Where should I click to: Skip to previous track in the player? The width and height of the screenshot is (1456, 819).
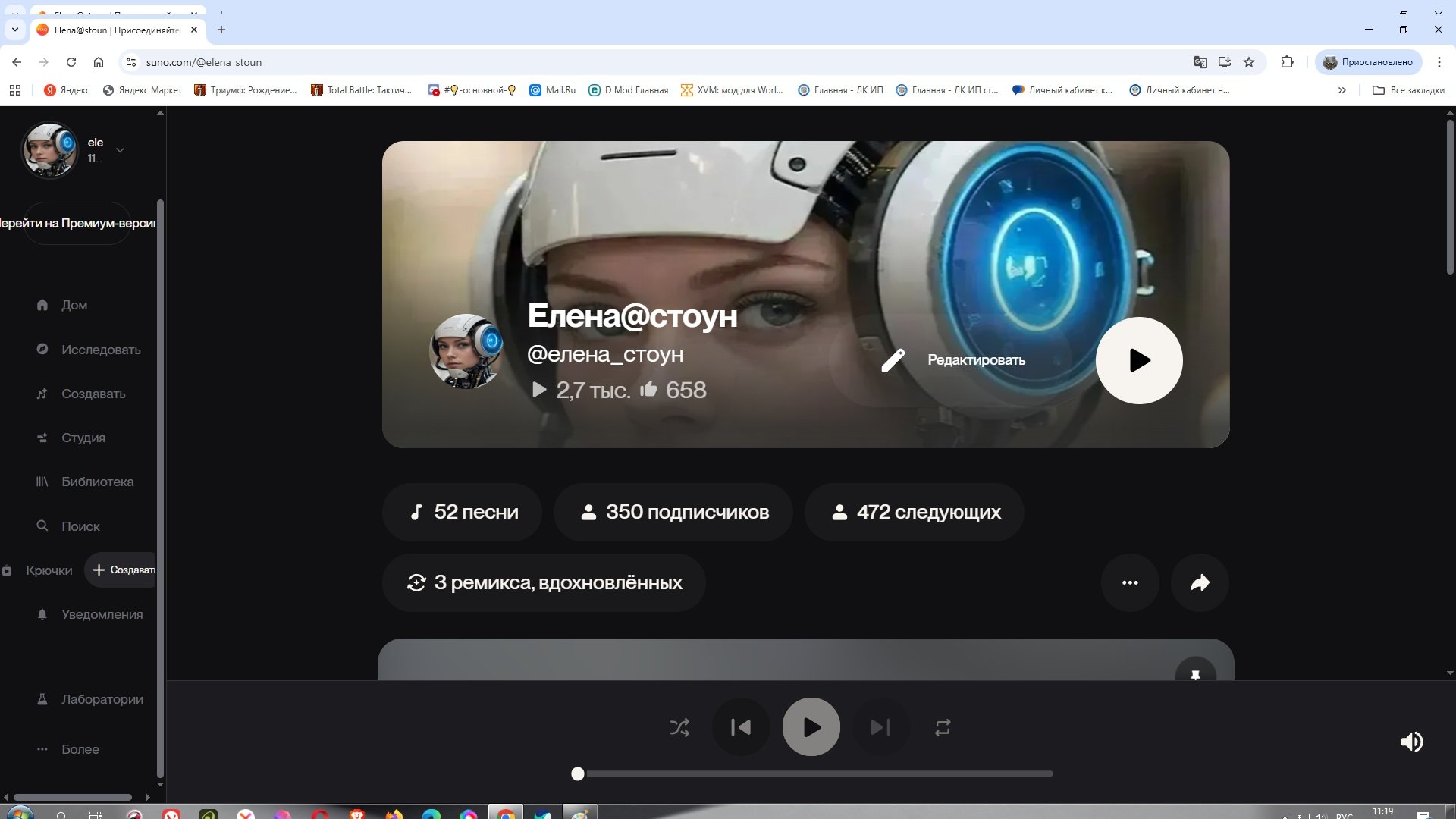(x=741, y=728)
